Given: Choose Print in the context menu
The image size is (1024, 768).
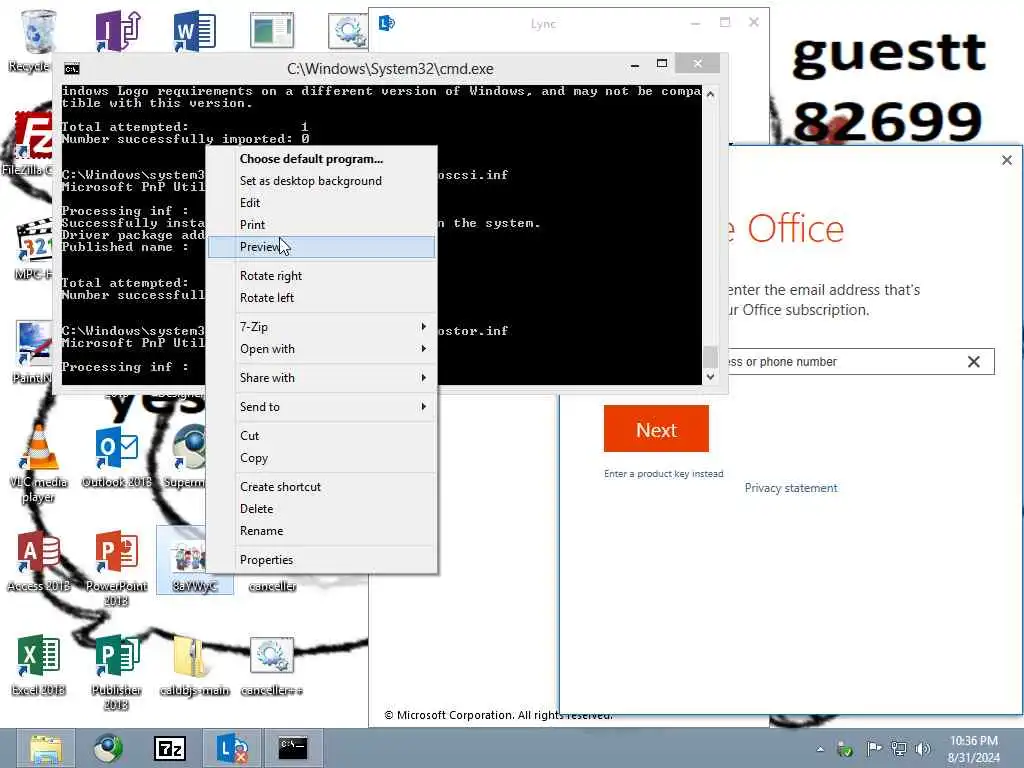Looking at the screenshot, I should pyautogui.click(x=321, y=225).
